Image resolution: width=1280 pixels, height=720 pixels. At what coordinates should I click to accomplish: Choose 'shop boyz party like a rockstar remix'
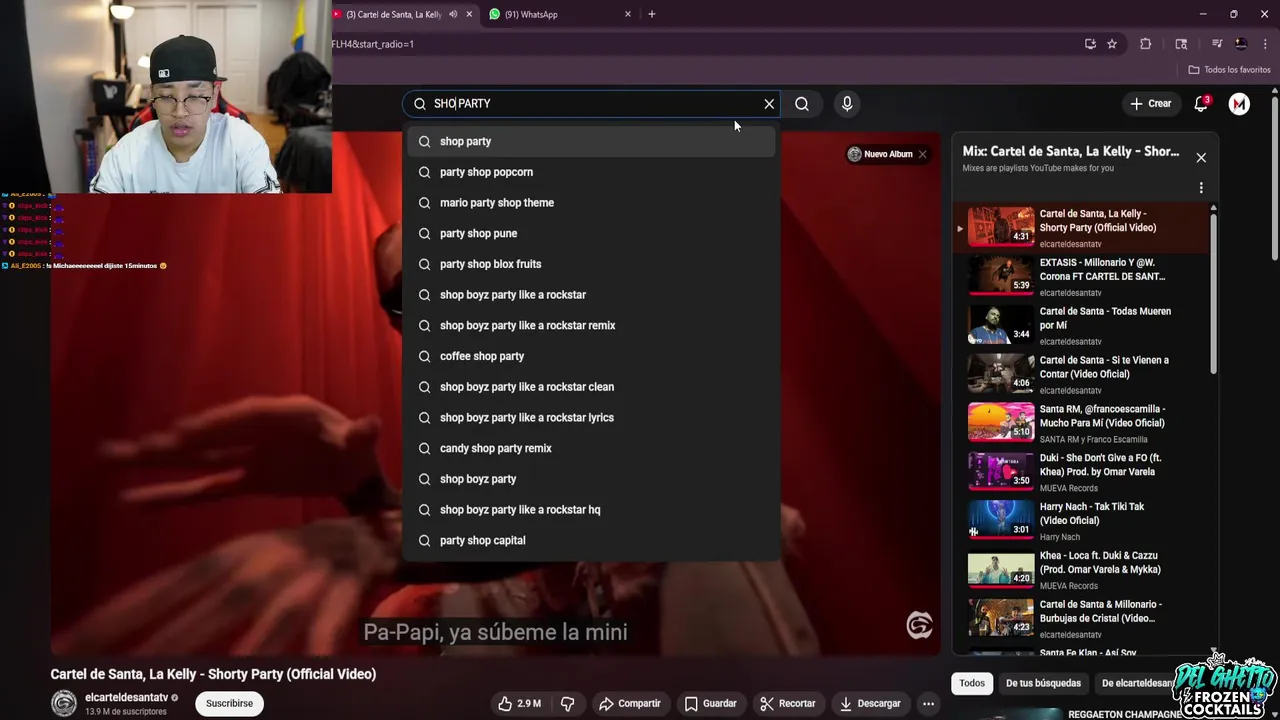[591, 326]
